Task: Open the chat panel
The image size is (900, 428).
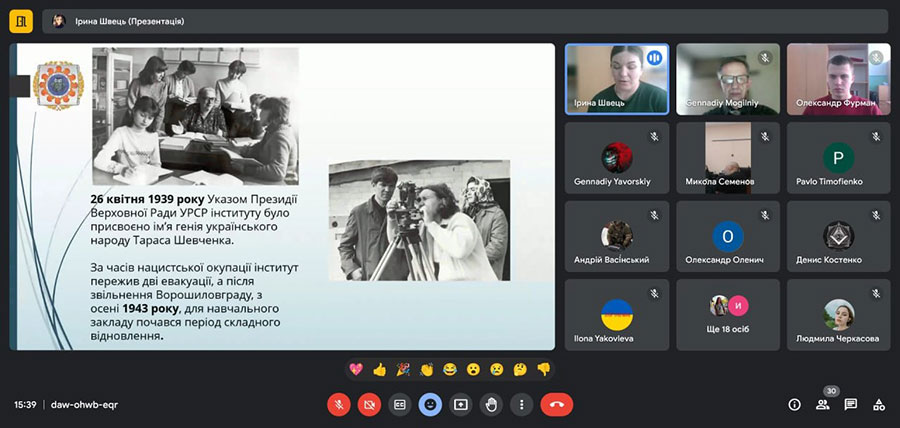Action: pyautogui.click(x=851, y=404)
